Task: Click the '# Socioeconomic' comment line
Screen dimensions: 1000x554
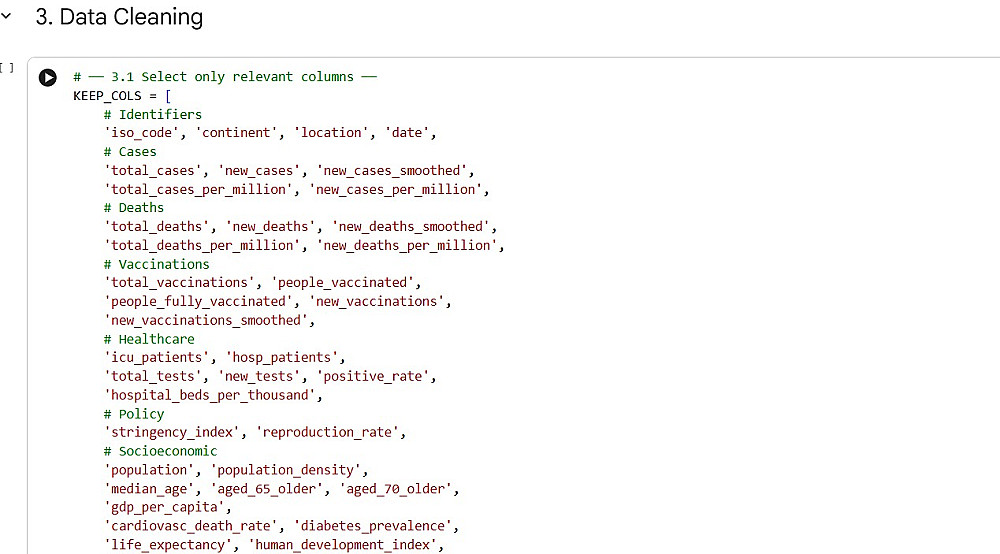Action: click(161, 451)
